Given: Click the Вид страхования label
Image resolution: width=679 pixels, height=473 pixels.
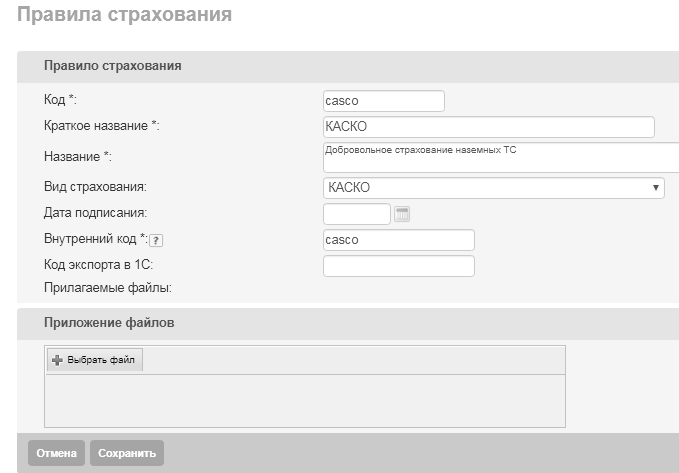Looking at the screenshot, I should click(95, 187).
